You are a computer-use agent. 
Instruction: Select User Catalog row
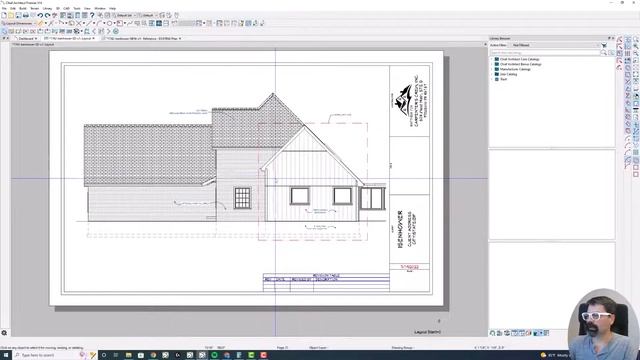point(509,74)
